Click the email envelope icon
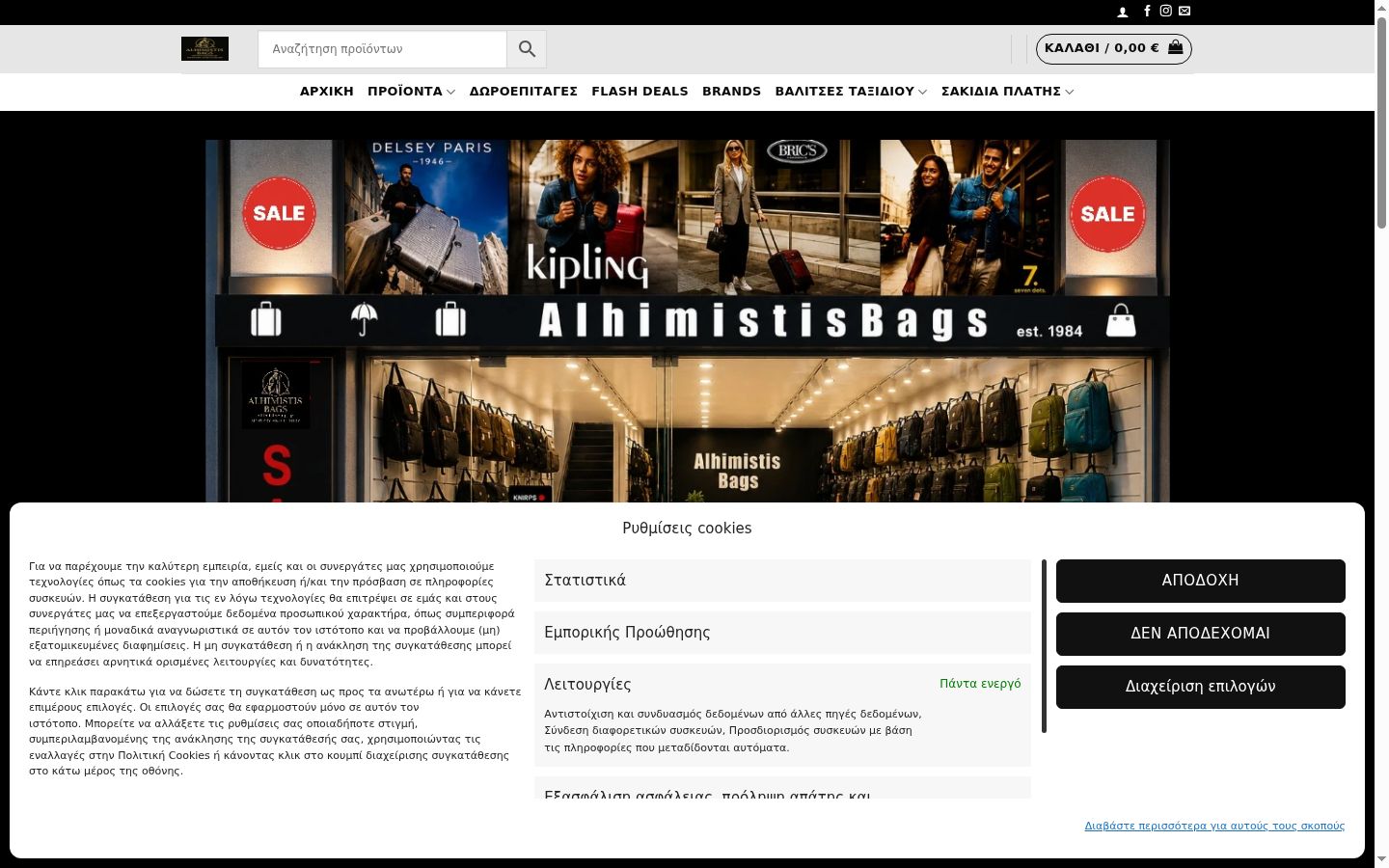Viewport: 1389px width, 868px height. [1185, 11]
